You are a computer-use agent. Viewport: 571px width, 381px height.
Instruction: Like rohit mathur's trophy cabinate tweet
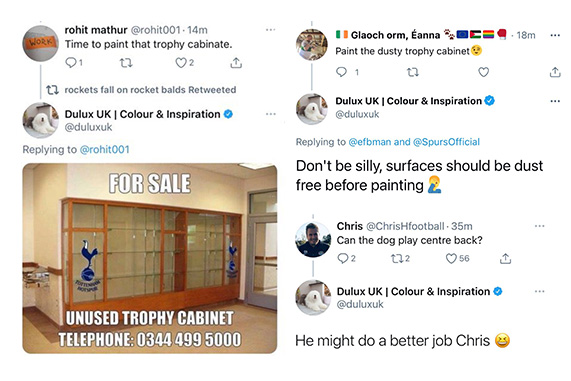click(181, 63)
